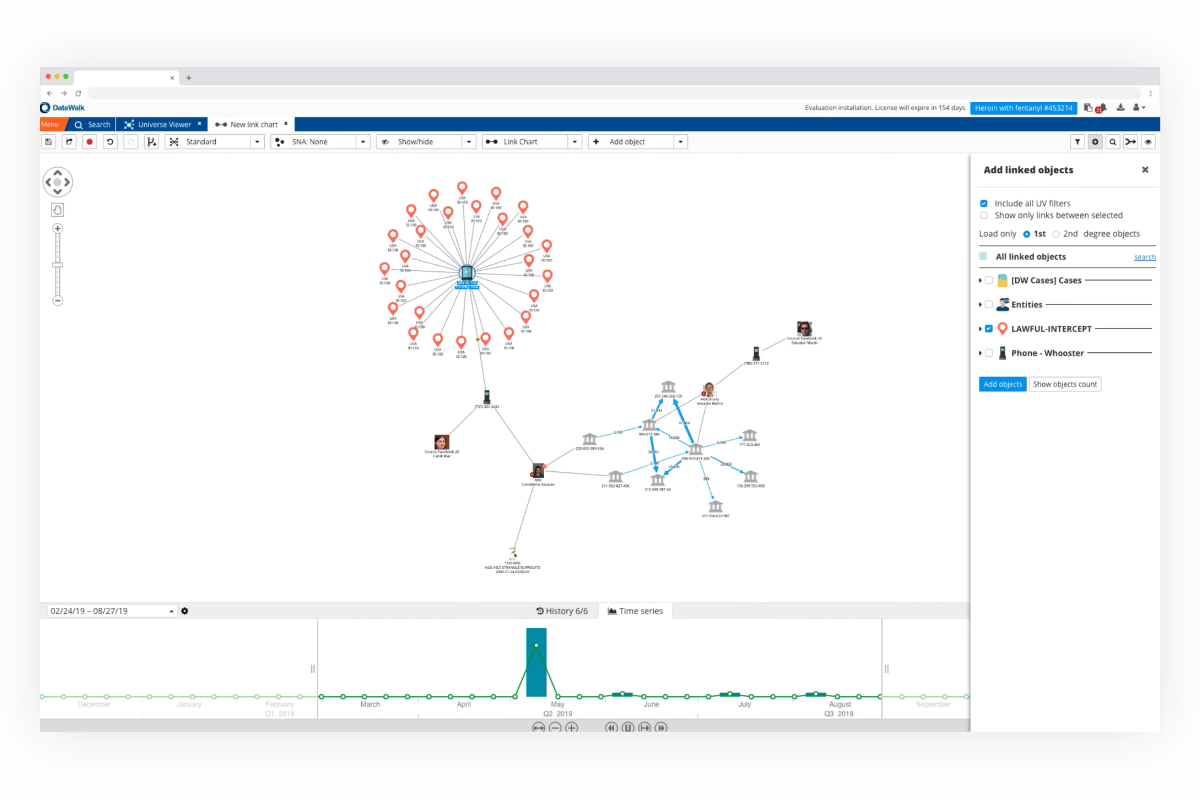1200x800 pixels.
Task: Select the hand pan tool
Action: [57, 210]
